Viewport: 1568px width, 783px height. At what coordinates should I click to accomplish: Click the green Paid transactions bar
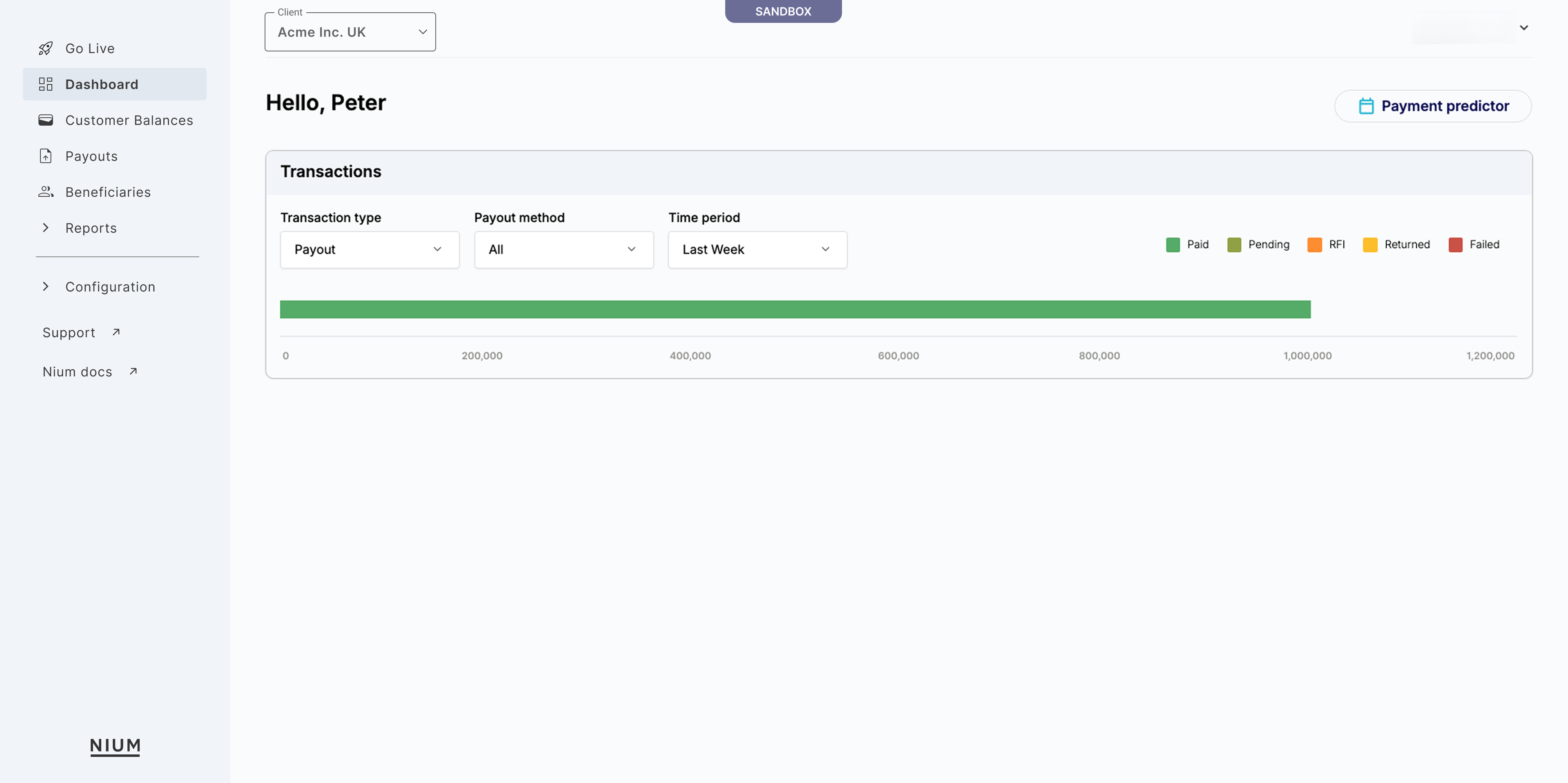pyautogui.click(x=795, y=309)
